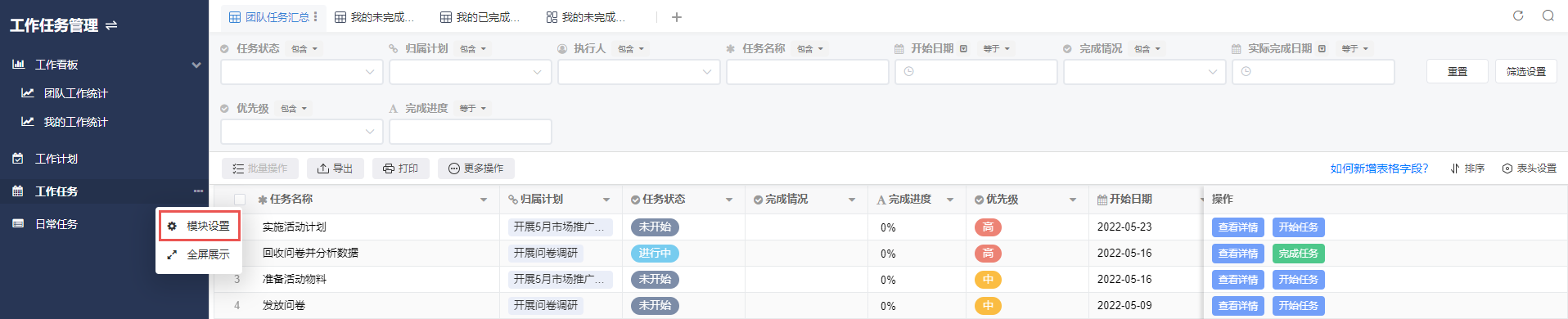Open the 完成情况 column header dropdown arrow

coord(852,200)
